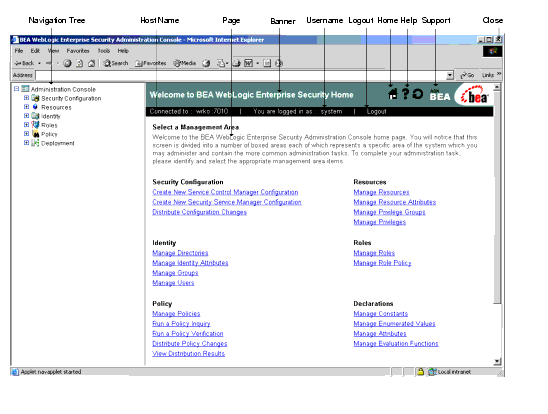Open the Search pane from the toolbar
This screenshot has width=548, height=414.
pos(116,63)
